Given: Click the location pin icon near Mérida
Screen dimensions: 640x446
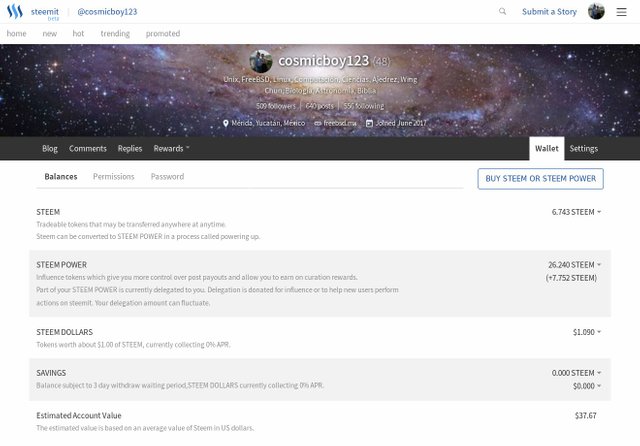Looking at the screenshot, I should 226,123.
